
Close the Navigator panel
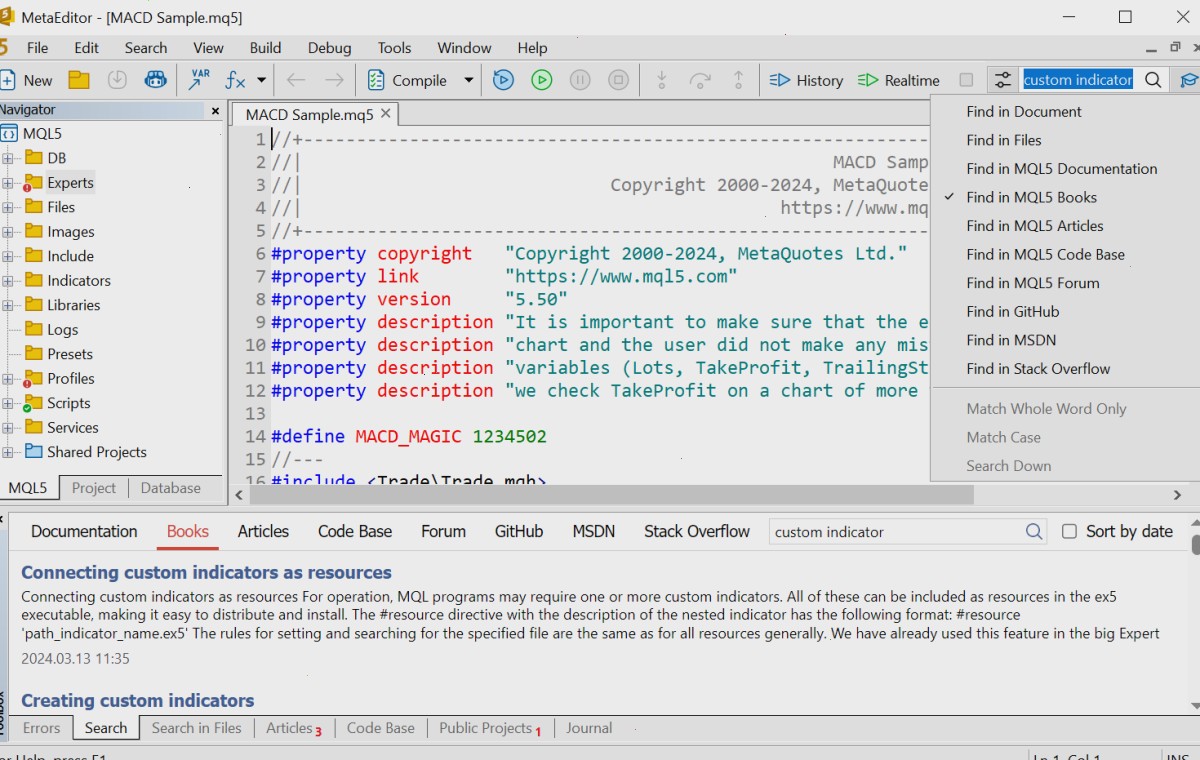[x=215, y=111]
